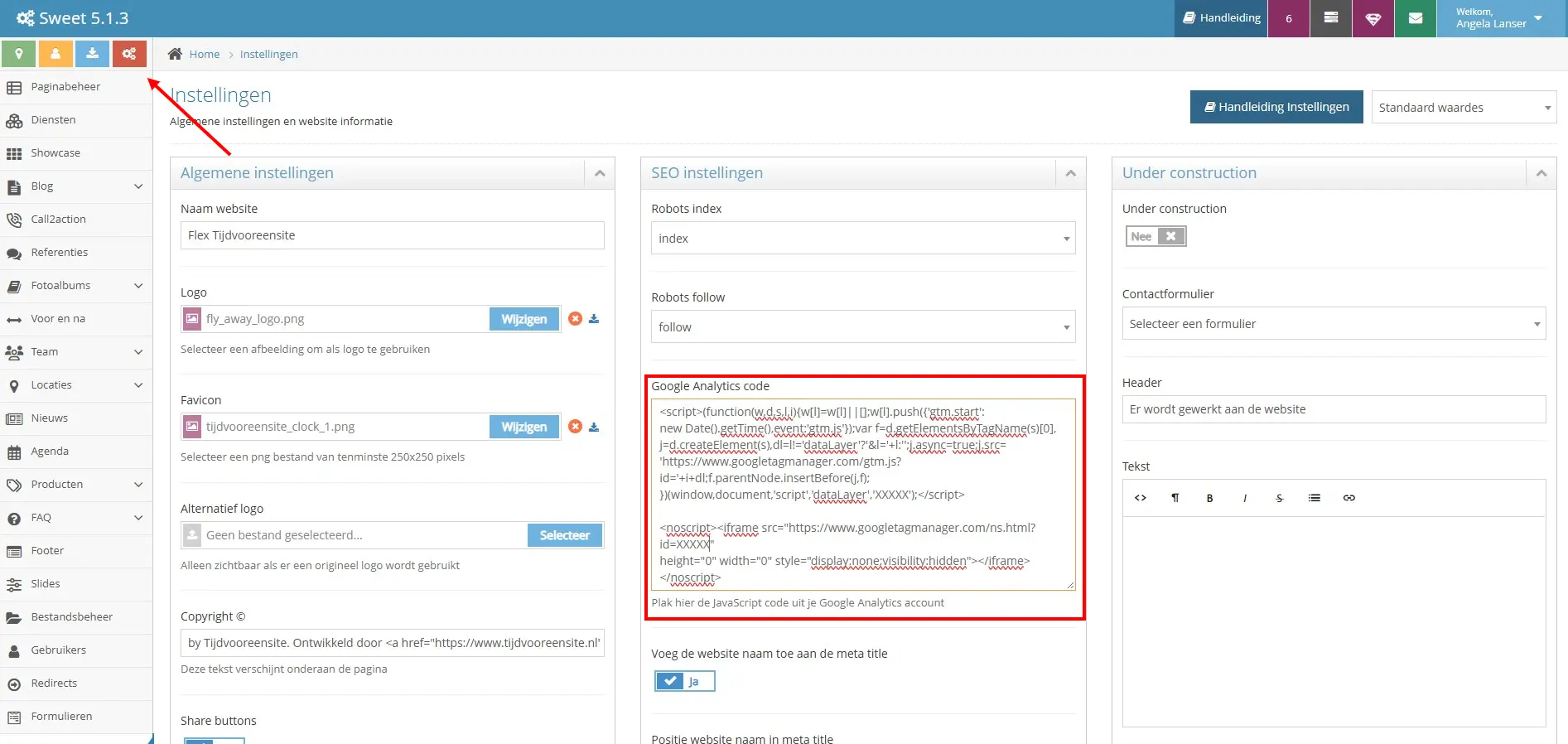This screenshot has height=744, width=1568.
Task: Toggle italic in the Tekst editor
Action: (1244, 498)
